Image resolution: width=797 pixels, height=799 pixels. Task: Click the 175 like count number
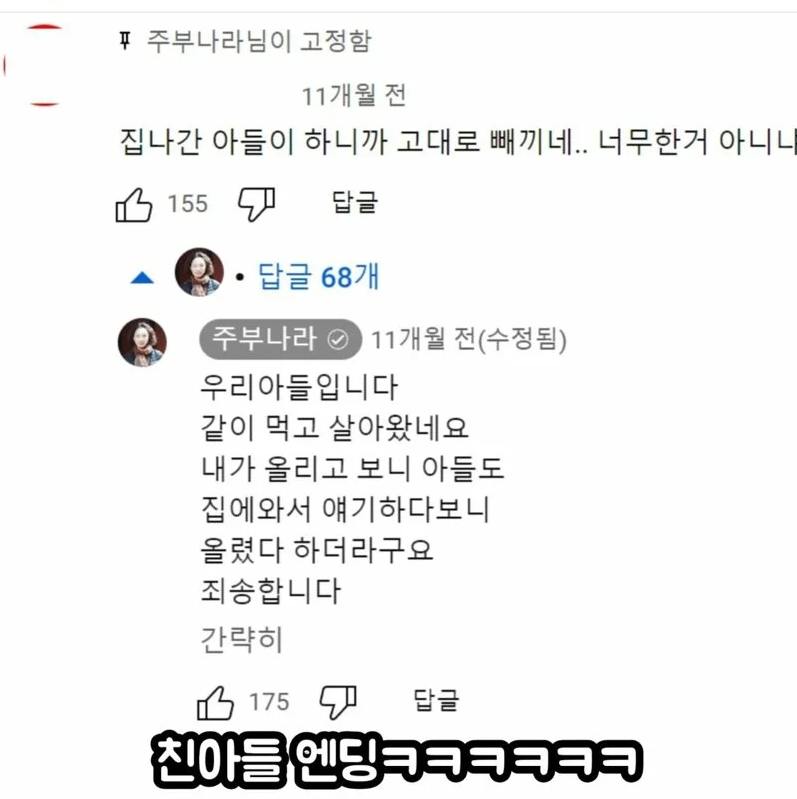pyautogui.click(x=269, y=702)
